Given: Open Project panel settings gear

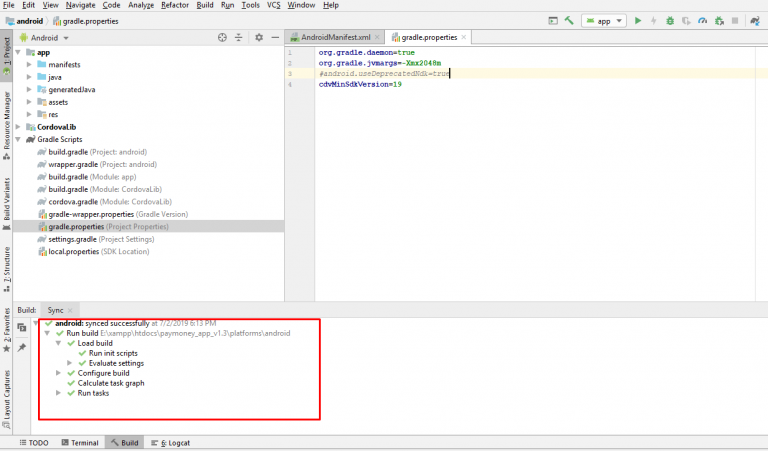Looking at the screenshot, I should pyautogui.click(x=258, y=37).
